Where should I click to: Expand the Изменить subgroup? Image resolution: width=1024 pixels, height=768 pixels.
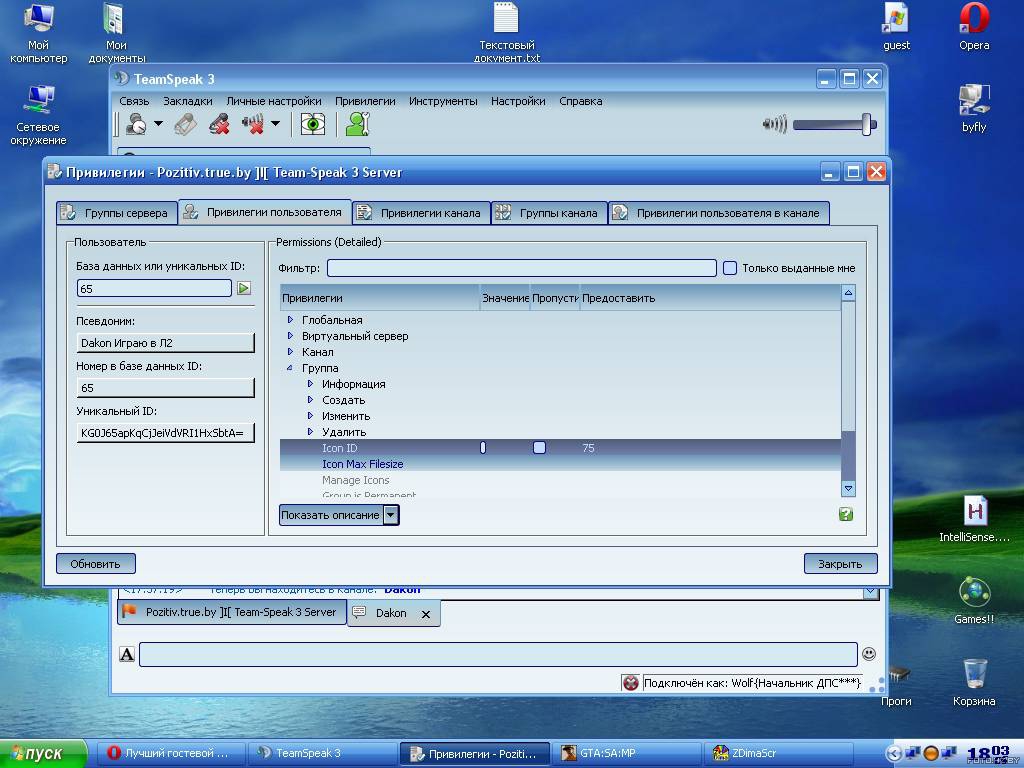(x=310, y=415)
